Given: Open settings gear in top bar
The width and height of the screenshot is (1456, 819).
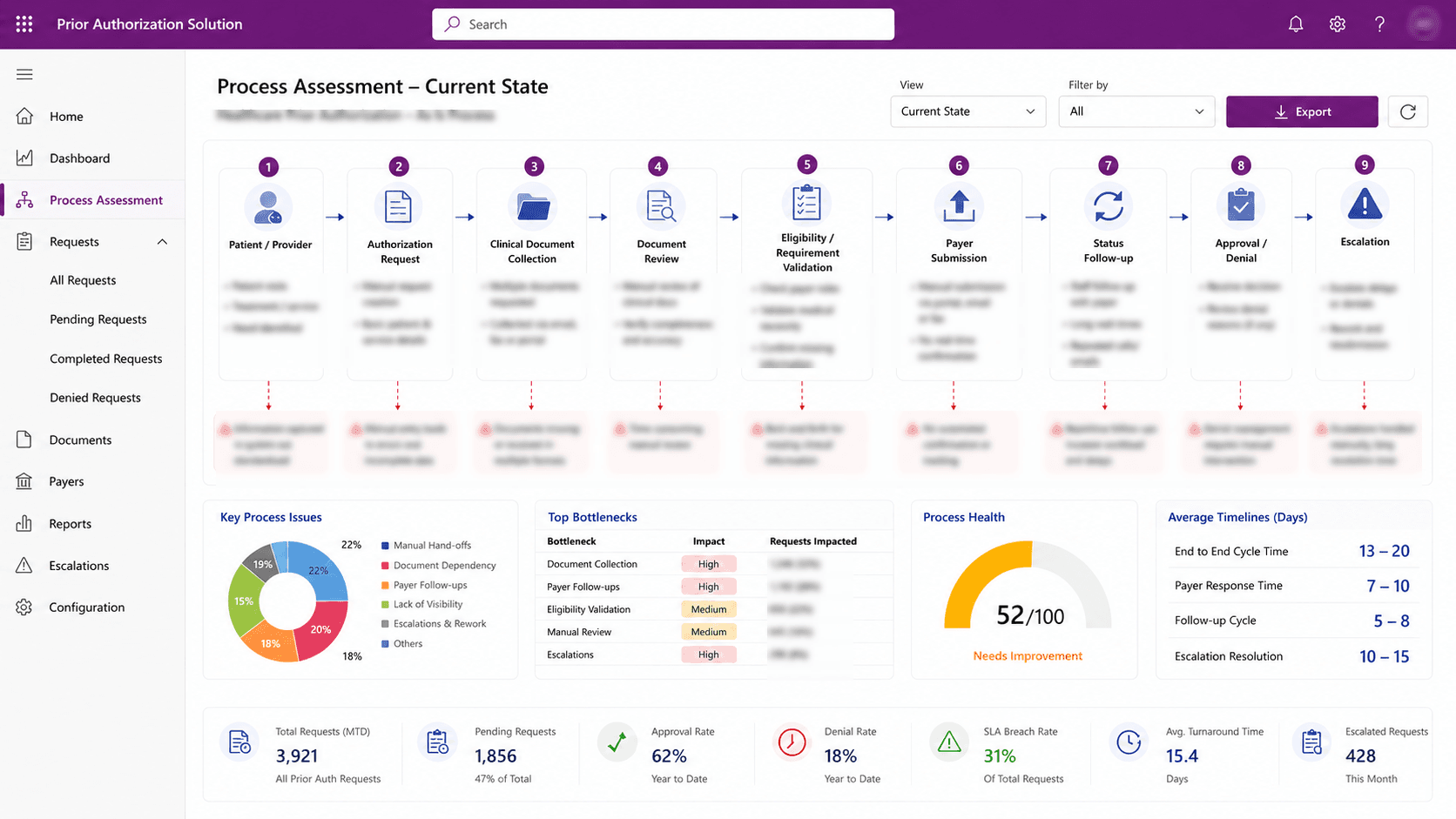Looking at the screenshot, I should [x=1338, y=24].
